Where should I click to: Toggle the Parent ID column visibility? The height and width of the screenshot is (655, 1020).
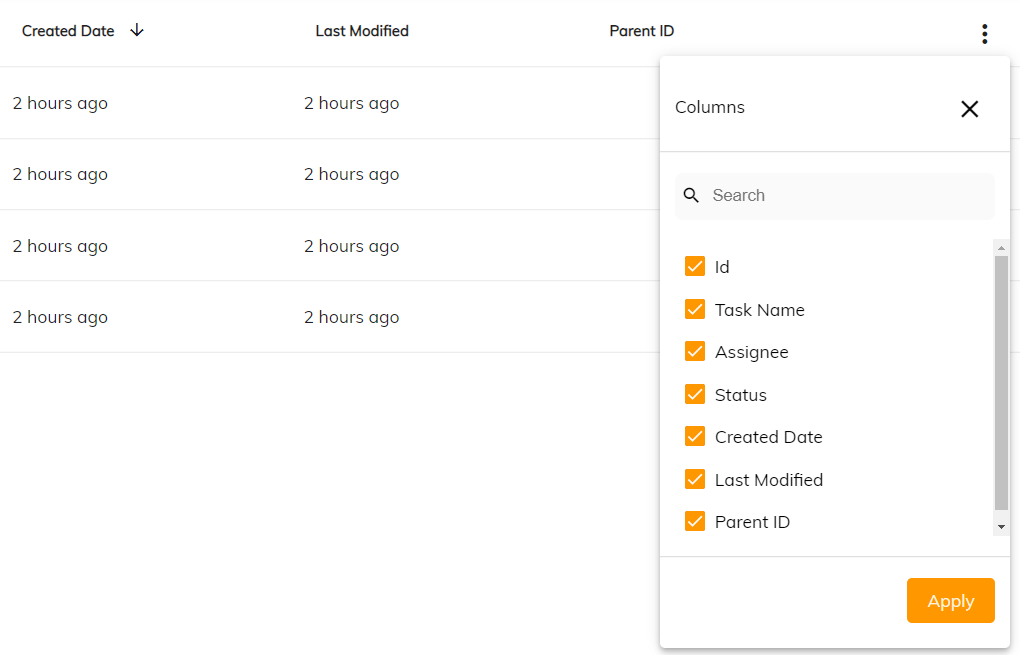[x=695, y=521]
